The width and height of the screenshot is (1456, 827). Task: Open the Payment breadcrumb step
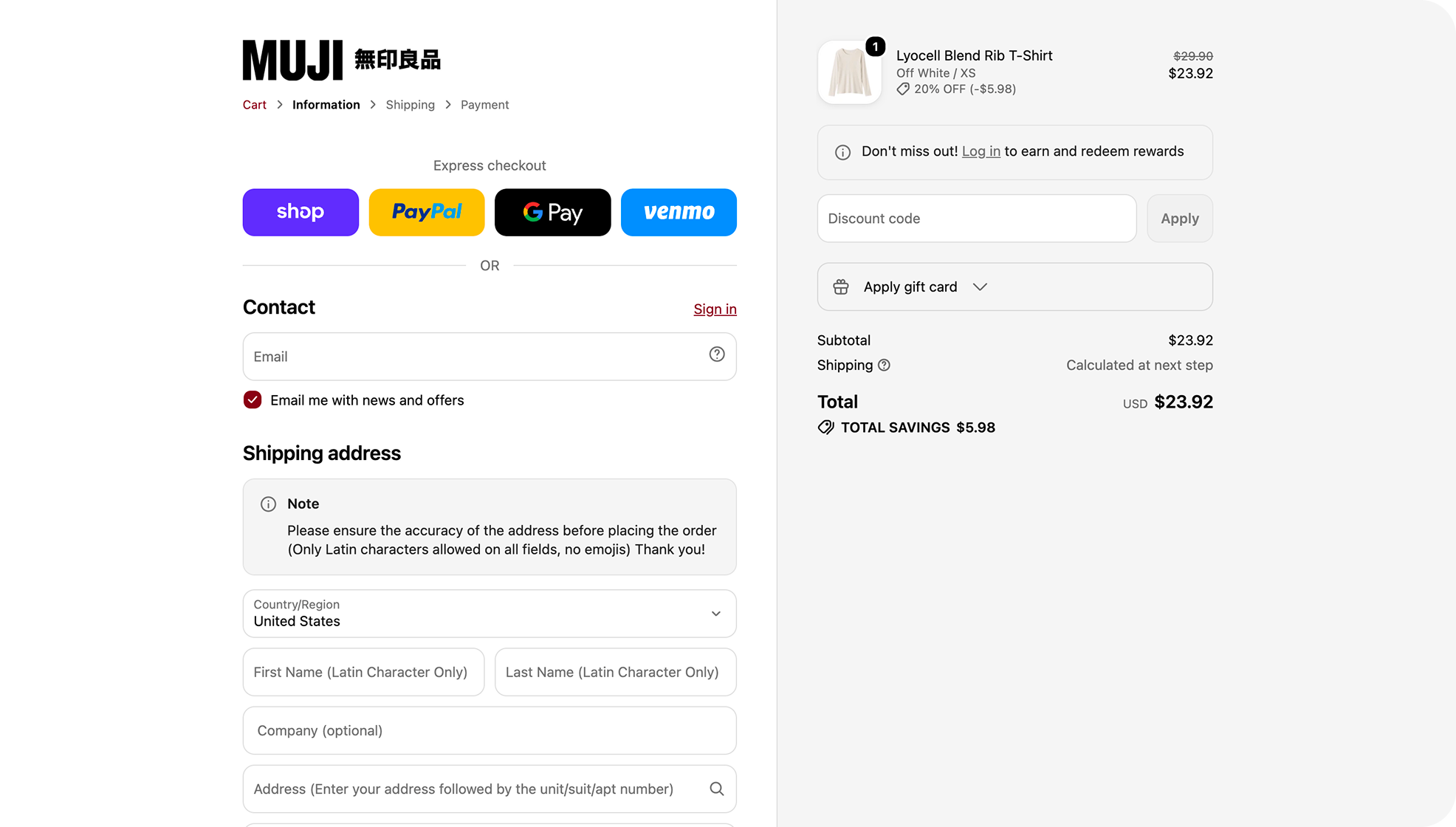(x=485, y=105)
